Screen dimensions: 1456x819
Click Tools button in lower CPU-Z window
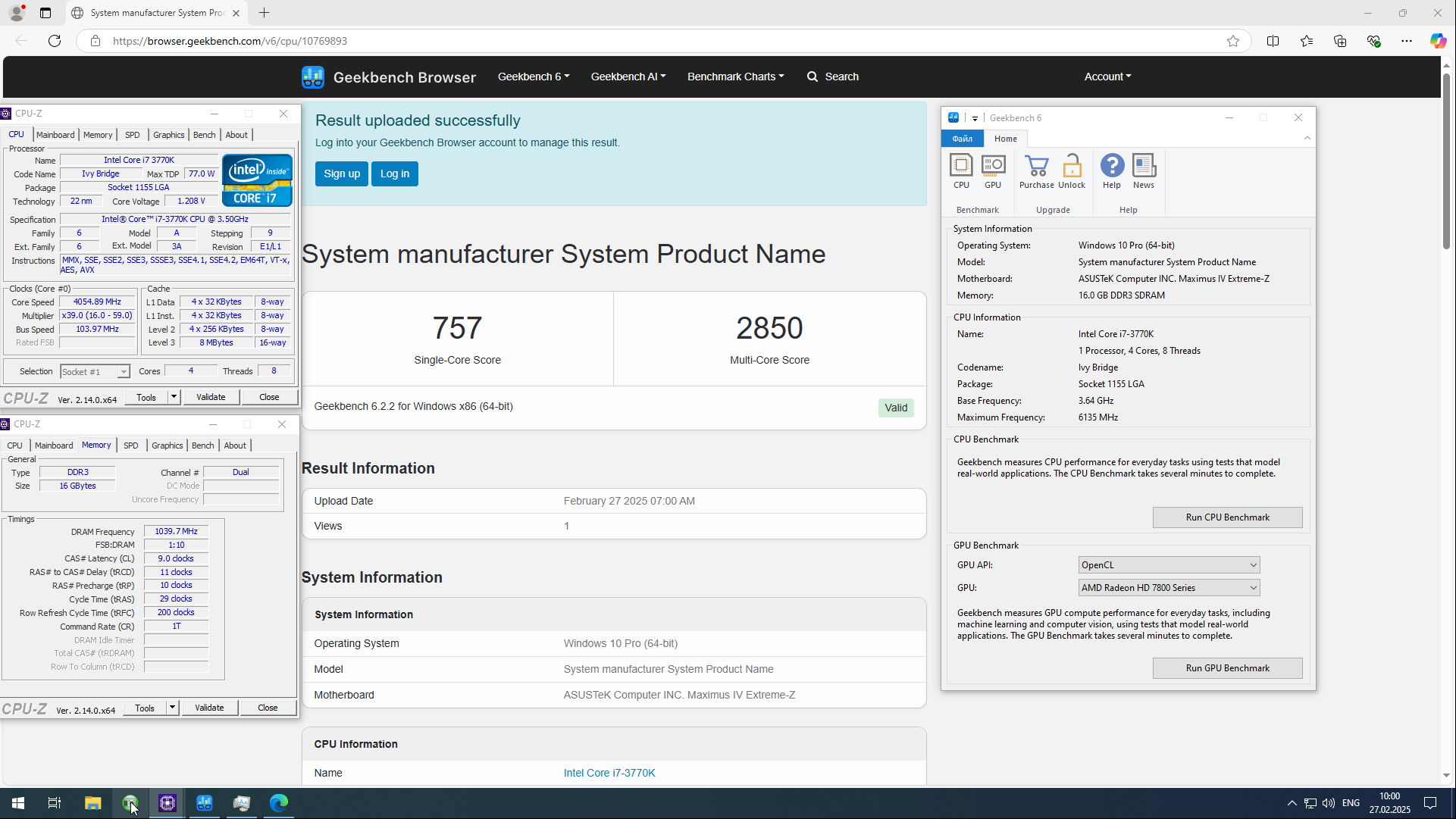click(x=145, y=708)
